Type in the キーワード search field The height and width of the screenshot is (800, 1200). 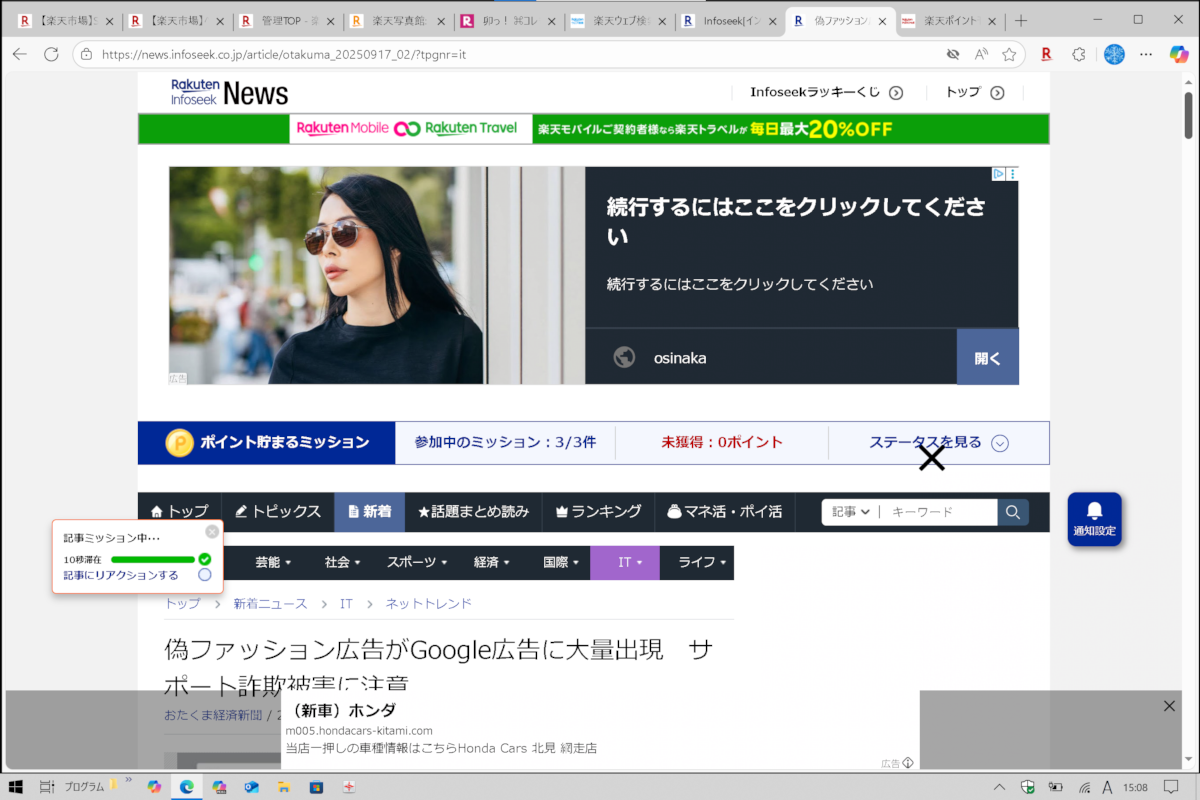click(940, 512)
